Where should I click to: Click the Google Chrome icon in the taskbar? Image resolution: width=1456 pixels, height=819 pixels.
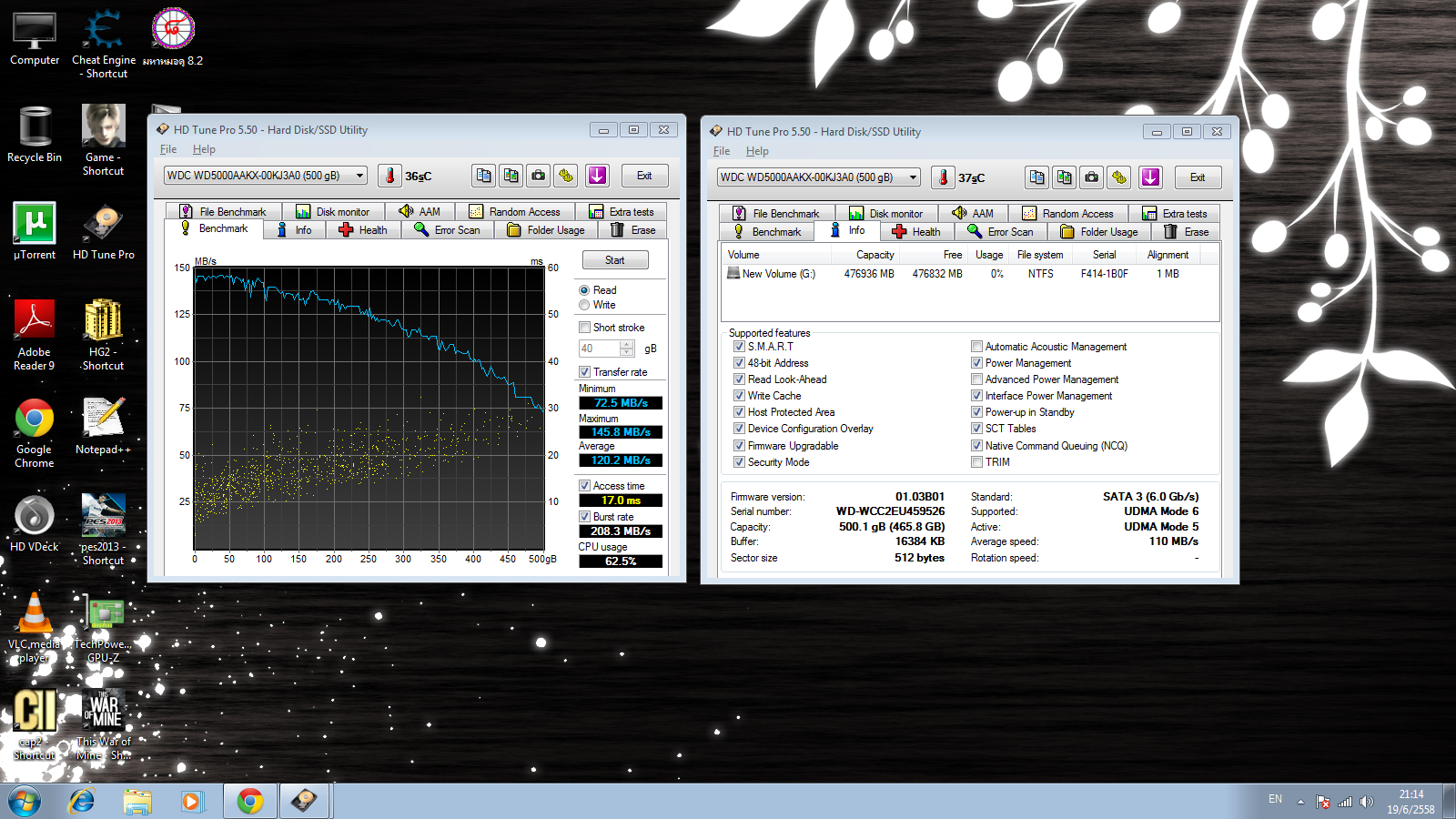click(250, 801)
